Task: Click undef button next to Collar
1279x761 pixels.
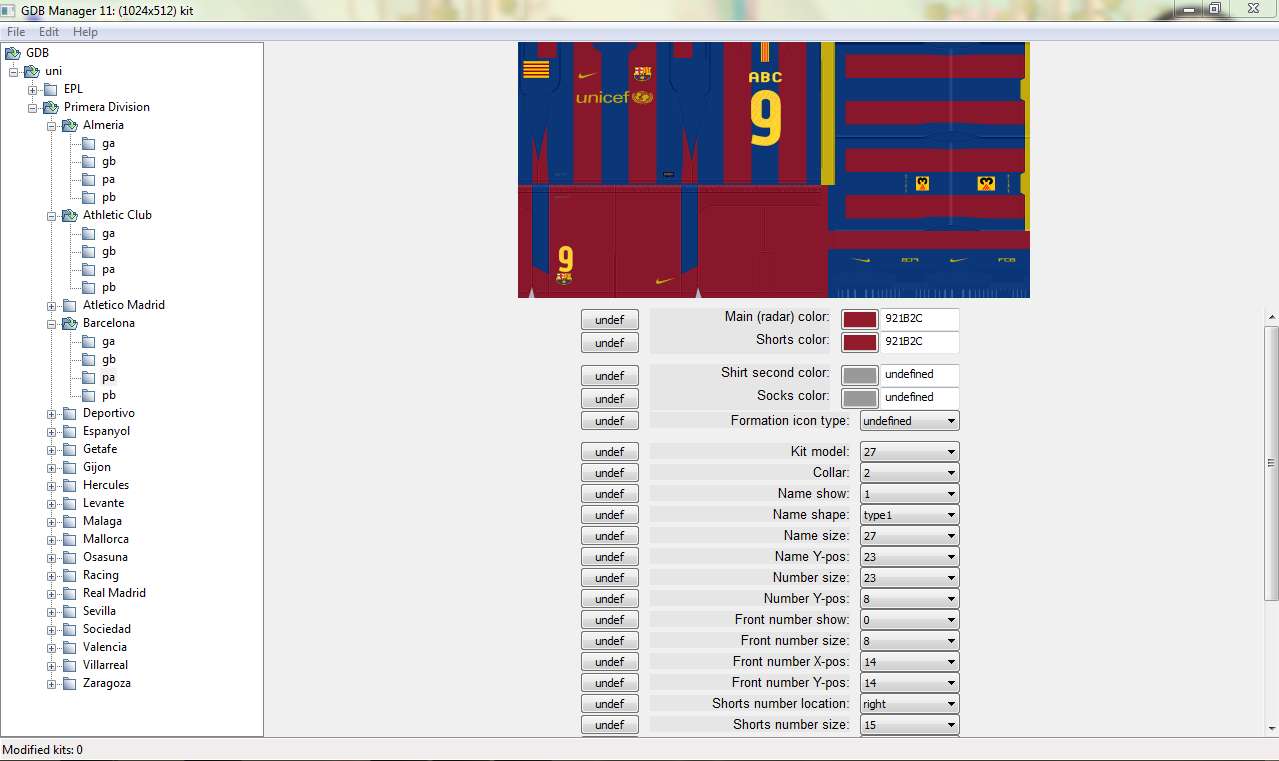Action: pos(609,473)
